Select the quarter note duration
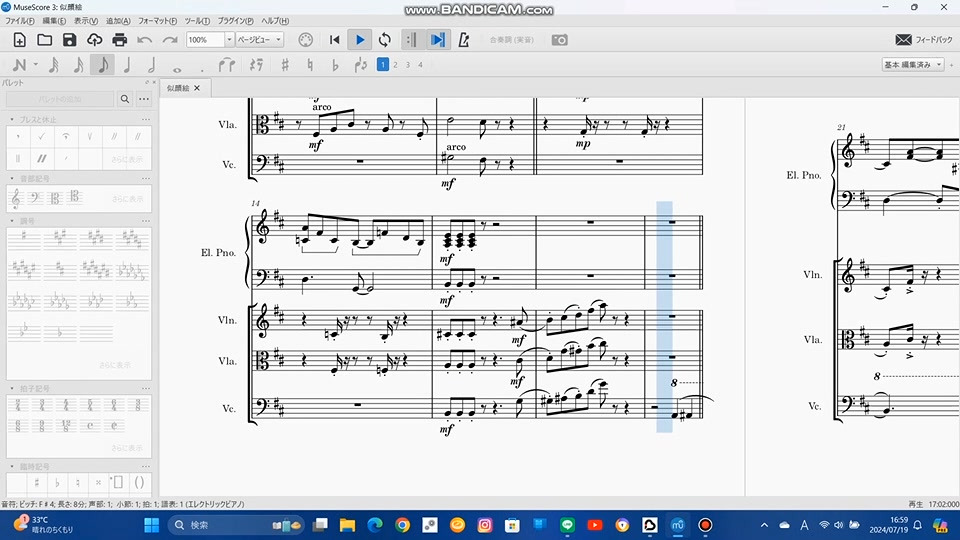 click(x=127, y=65)
